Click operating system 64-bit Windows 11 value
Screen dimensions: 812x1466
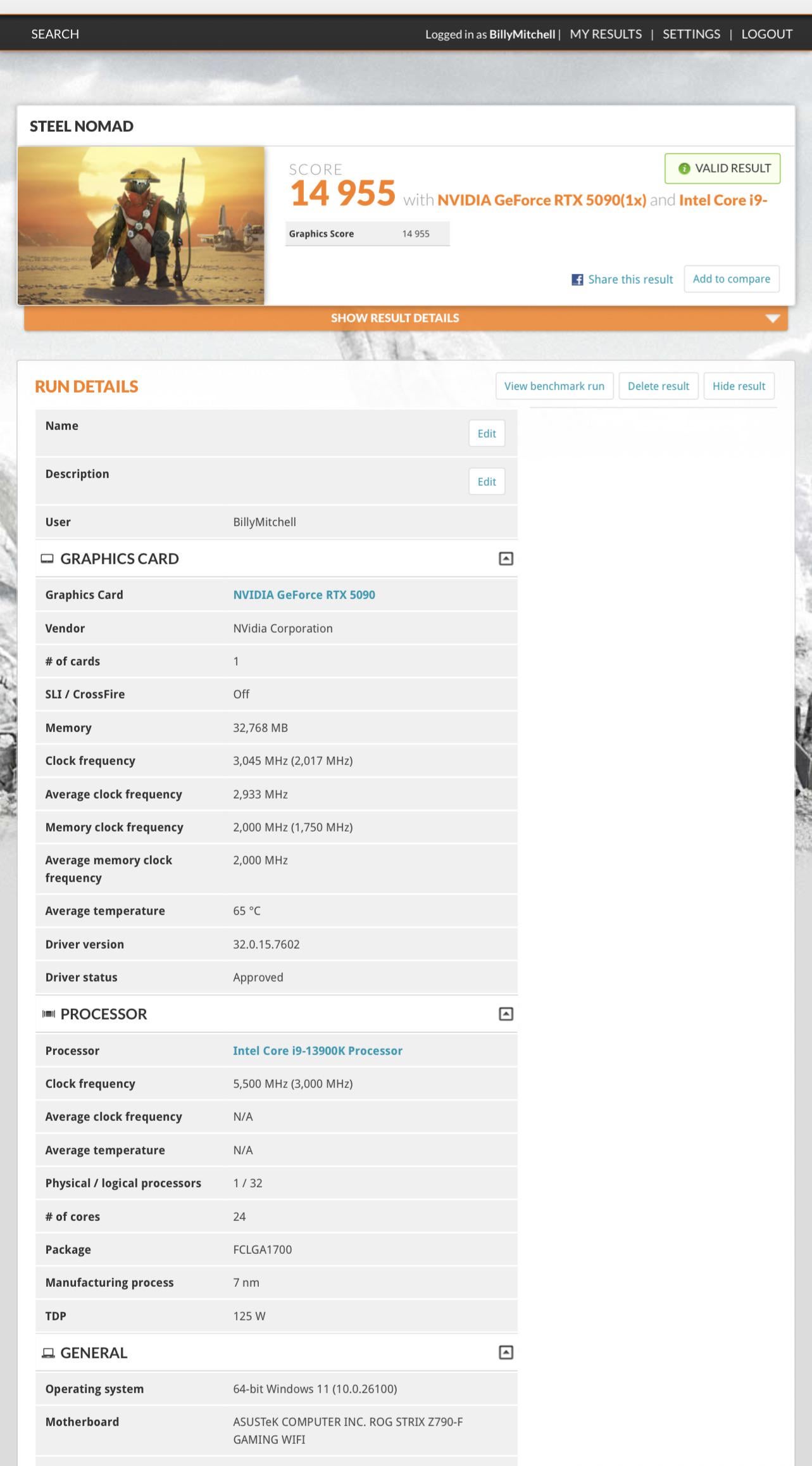coord(315,1389)
